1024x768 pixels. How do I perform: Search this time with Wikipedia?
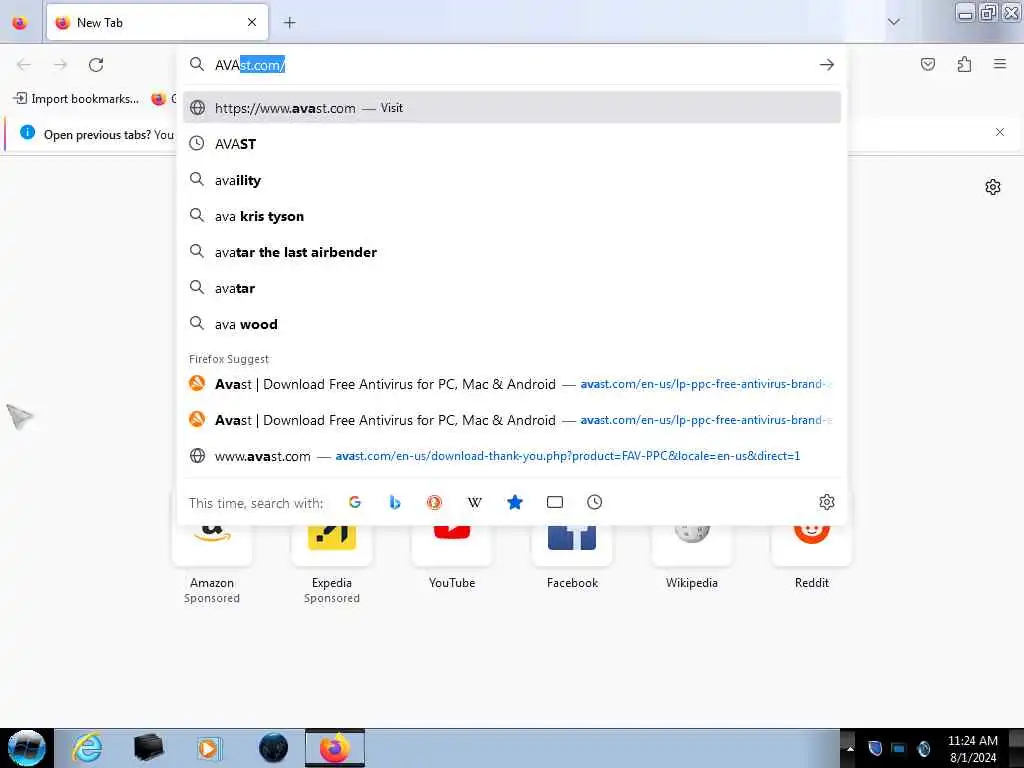coord(475,502)
